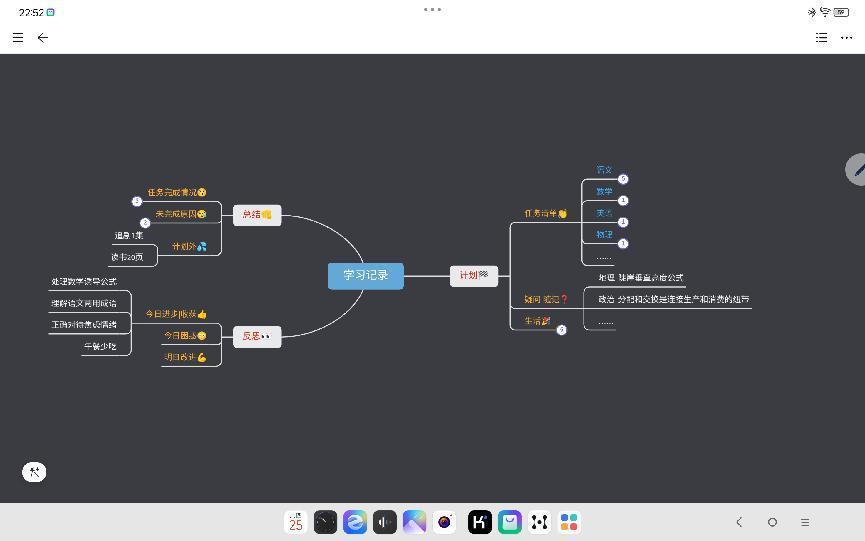865x541 pixels.
Task: Select the 计划 branch node
Action: click(473, 275)
